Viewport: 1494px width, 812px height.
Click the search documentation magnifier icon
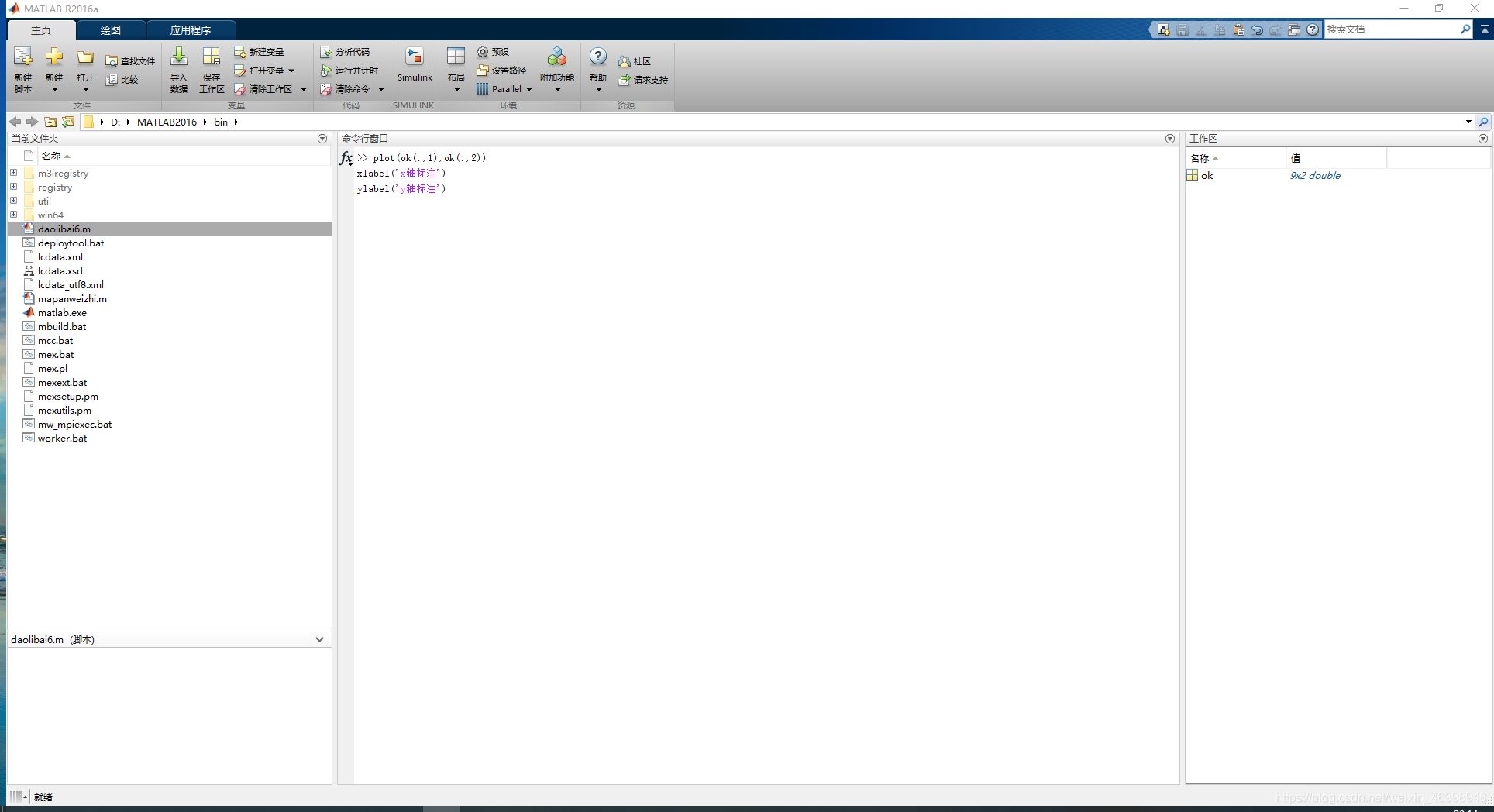(x=1465, y=29)
